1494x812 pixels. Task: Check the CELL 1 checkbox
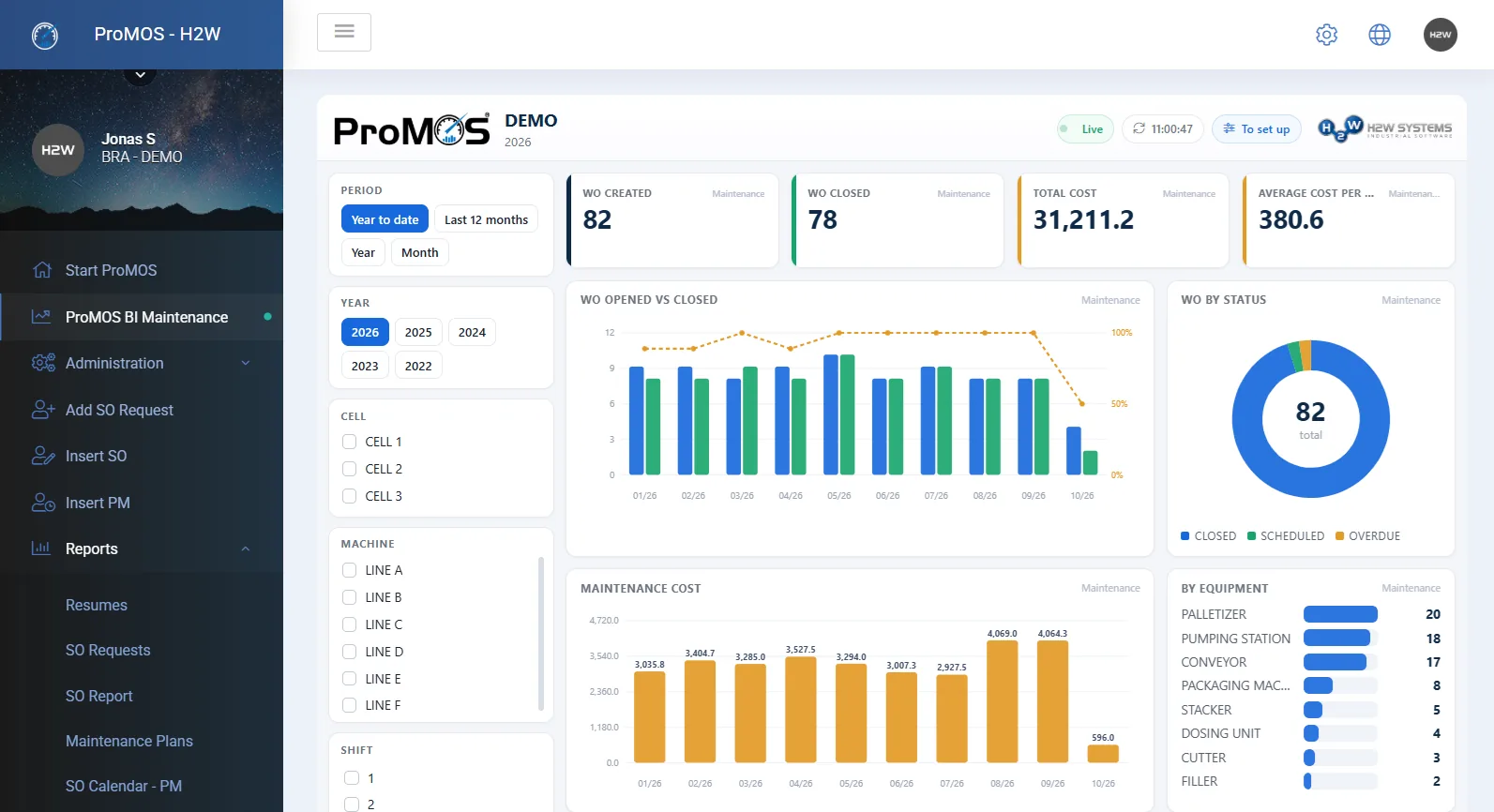(x=349, y=442)
